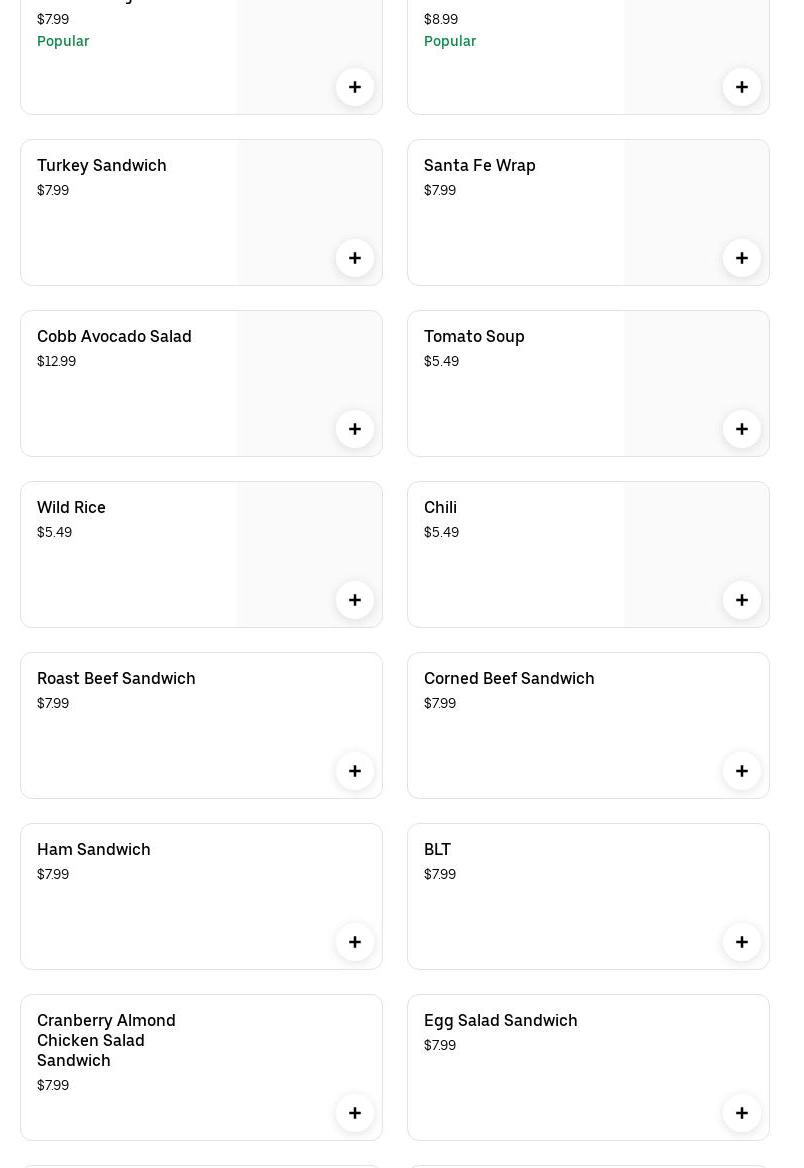Open the Chili item photo placeholder
This screenshot has width=804, height=1168.
click(x=696, y=542)
